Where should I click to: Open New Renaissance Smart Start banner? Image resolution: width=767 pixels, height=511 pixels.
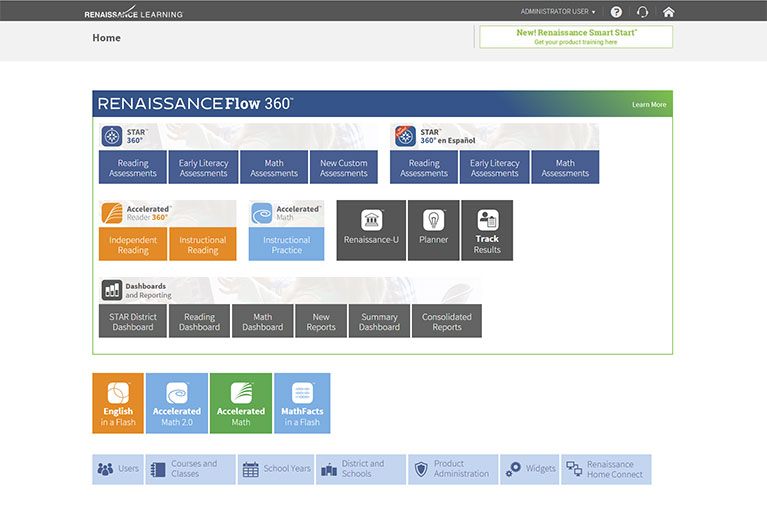pyautogui.click(x=576, y=37)
